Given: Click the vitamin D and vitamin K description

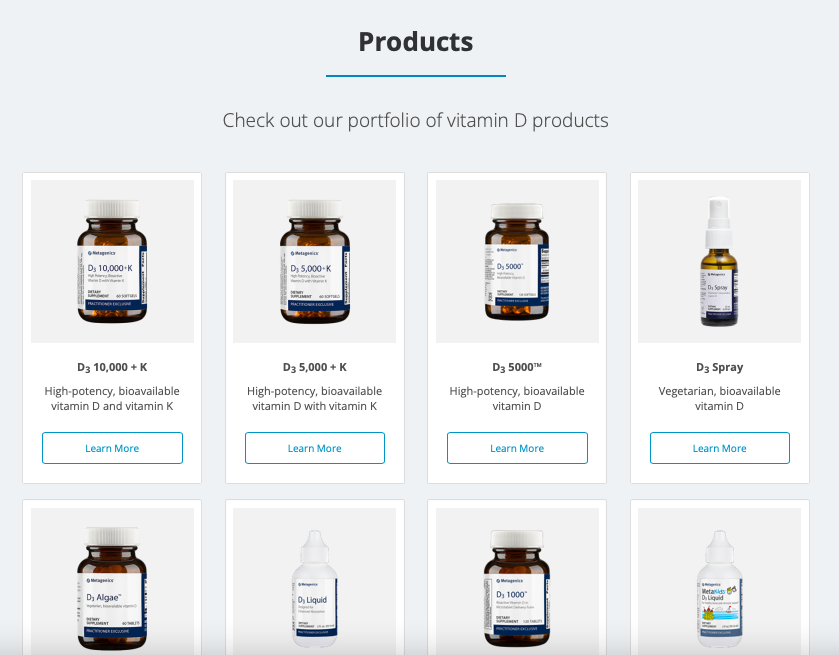Looking at the screenshot, I should point(112,399).
